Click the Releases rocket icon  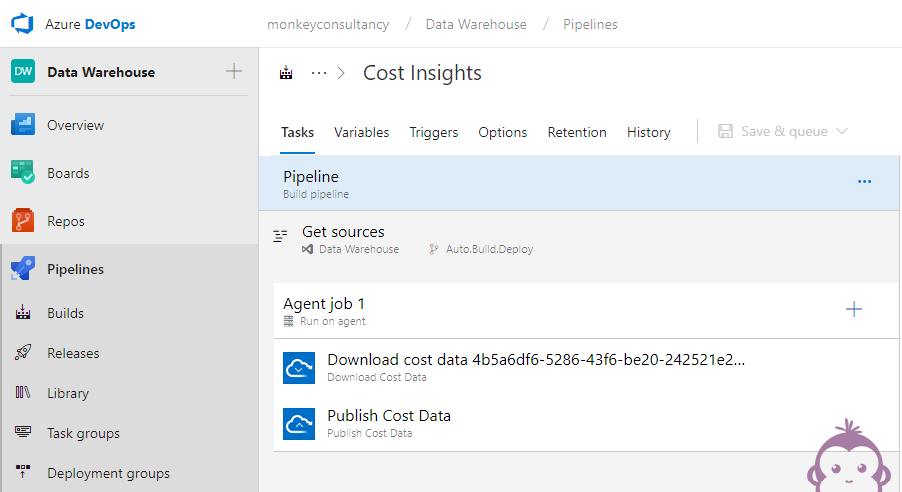[23, 352]
